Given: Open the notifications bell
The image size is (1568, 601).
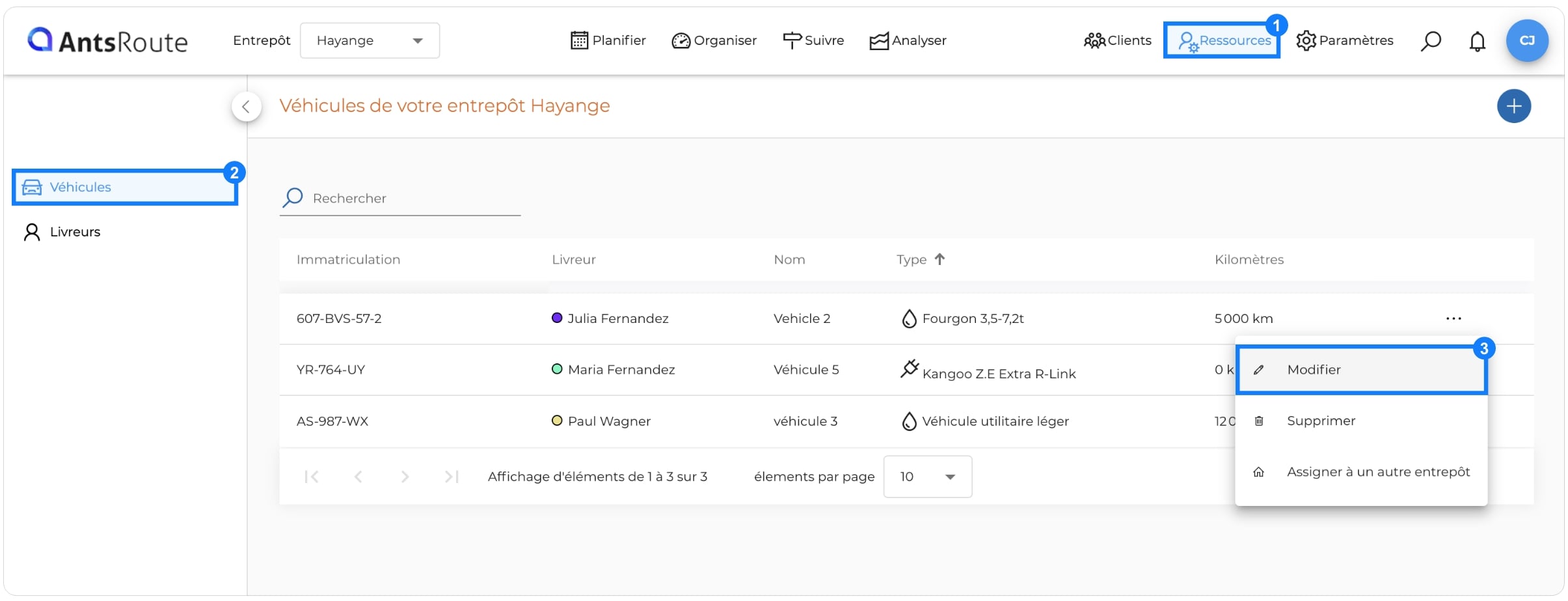Looking at the screenshot, I should point(1478,41).
